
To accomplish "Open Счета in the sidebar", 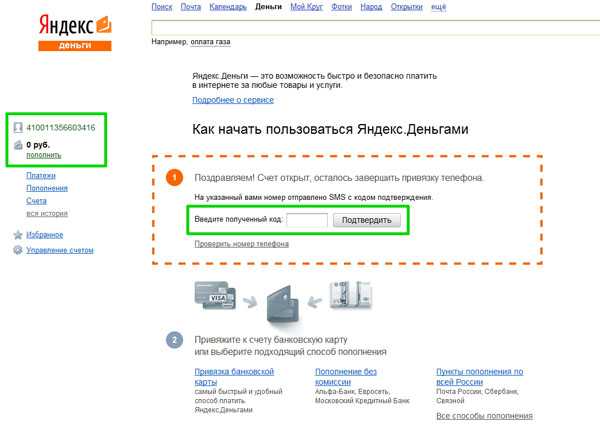I will (x=36, y=201).
